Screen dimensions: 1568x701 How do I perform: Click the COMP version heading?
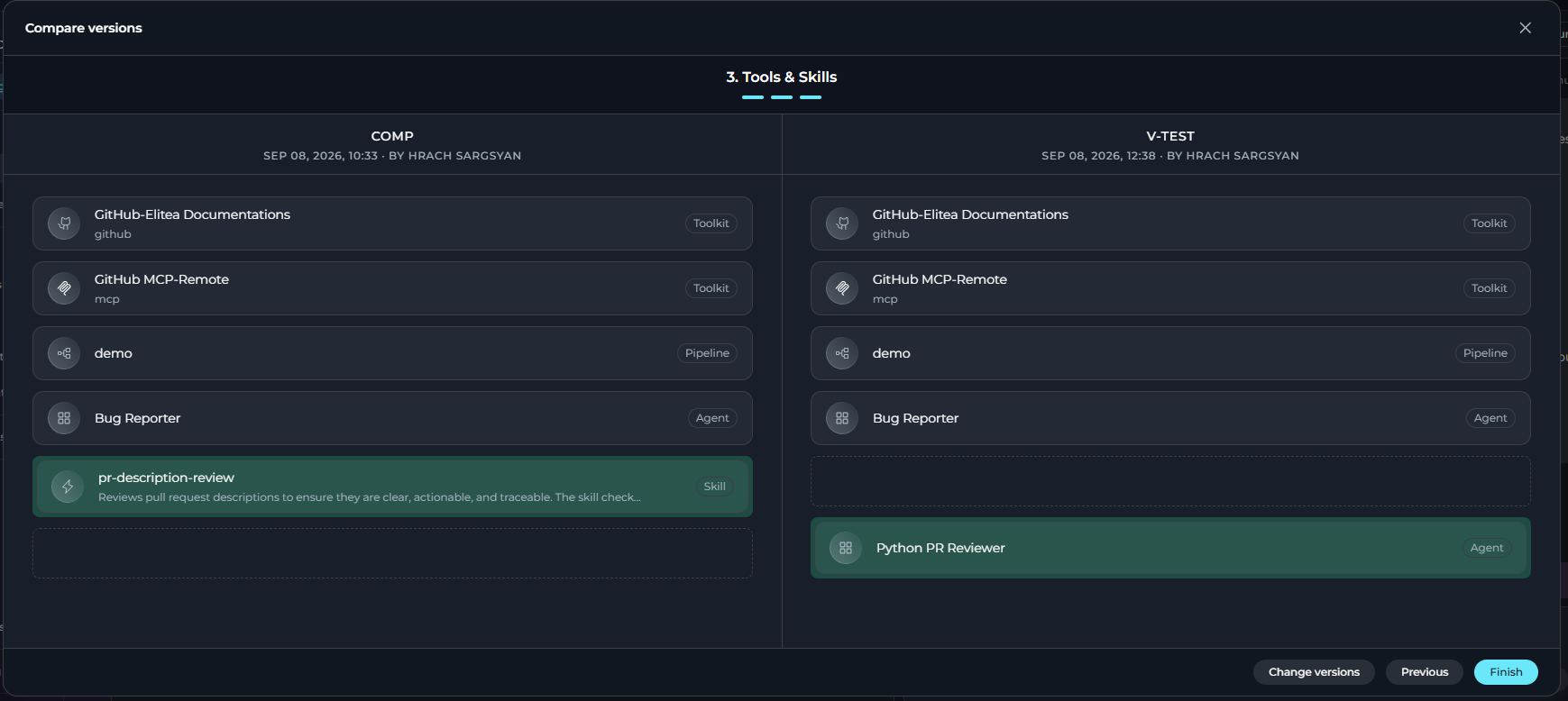pyautogui.click(x=392, y=136)
